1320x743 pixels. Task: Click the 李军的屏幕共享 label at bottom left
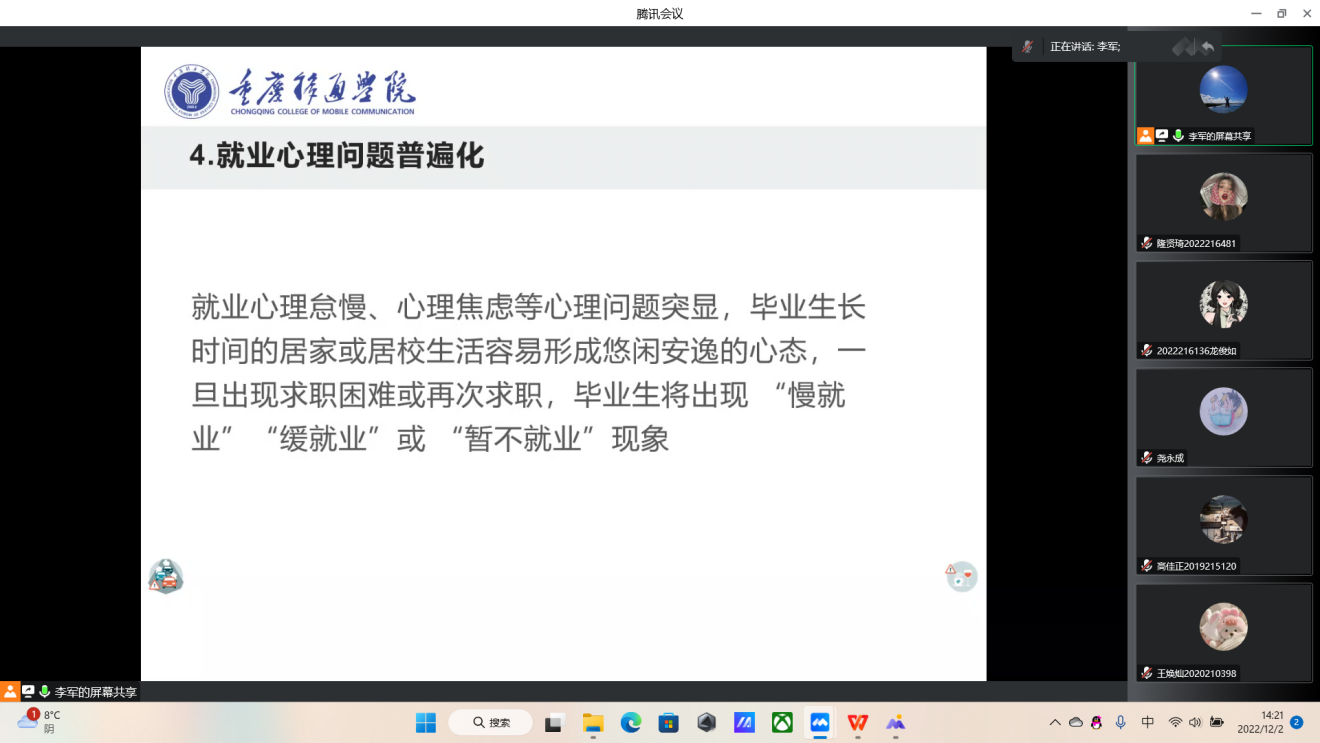click(95, 692)
